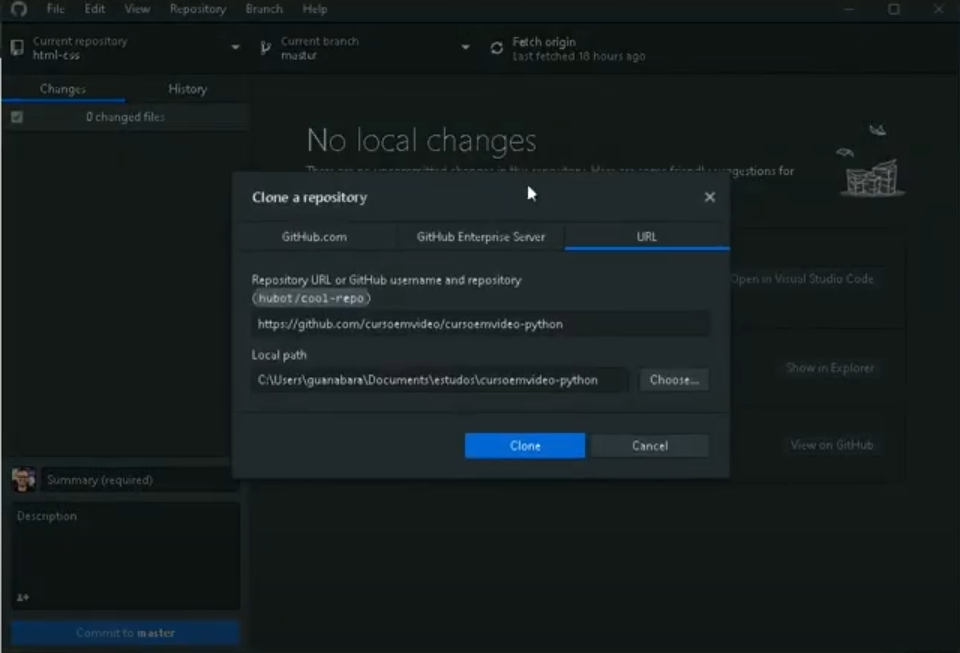The width and height of the screenshot is (960, 653).
Task: Switch to the History tab
Action: (188, 89)
